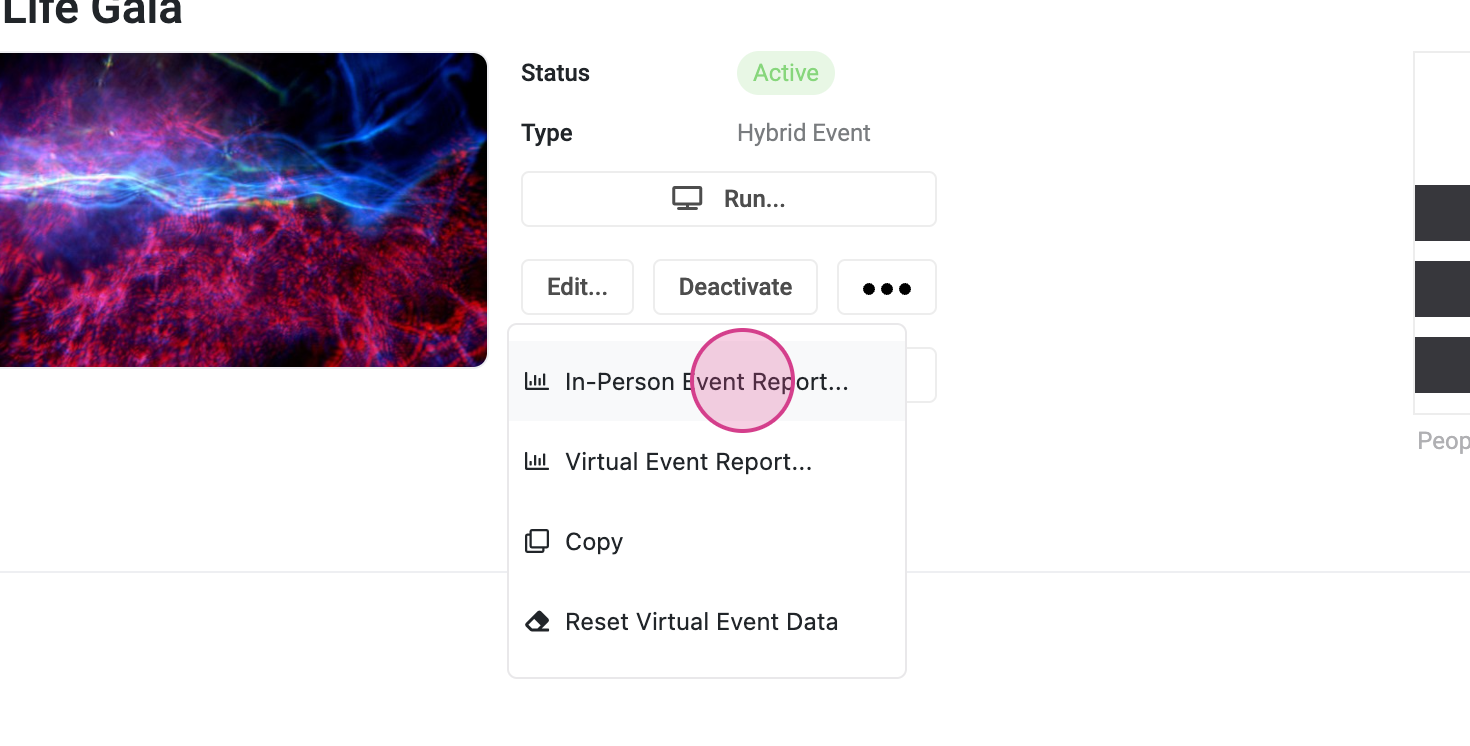The width and height of the screenshot is (1470, 746).
Task: Select Virtual Event Report from the menu
Action: 688,462
